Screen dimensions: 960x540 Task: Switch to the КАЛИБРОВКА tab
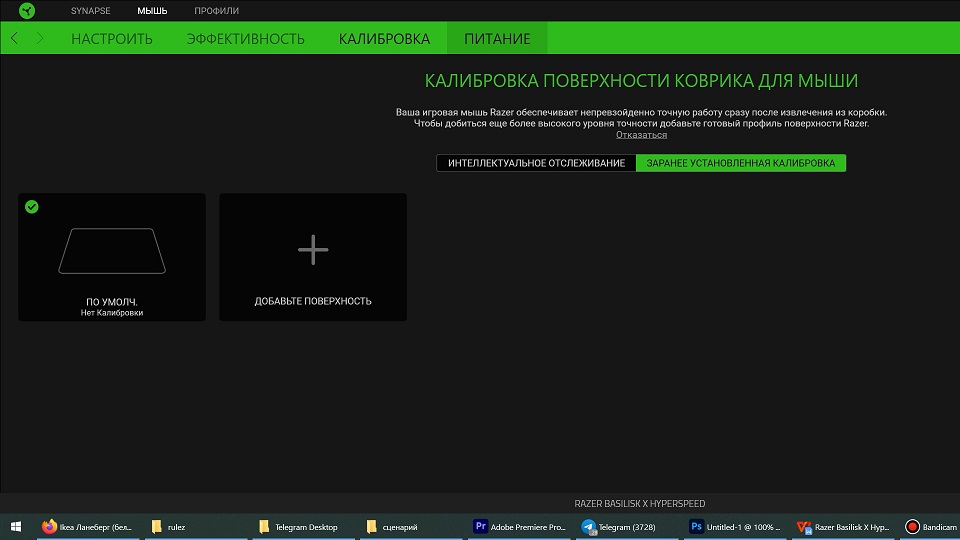point(384,39)
